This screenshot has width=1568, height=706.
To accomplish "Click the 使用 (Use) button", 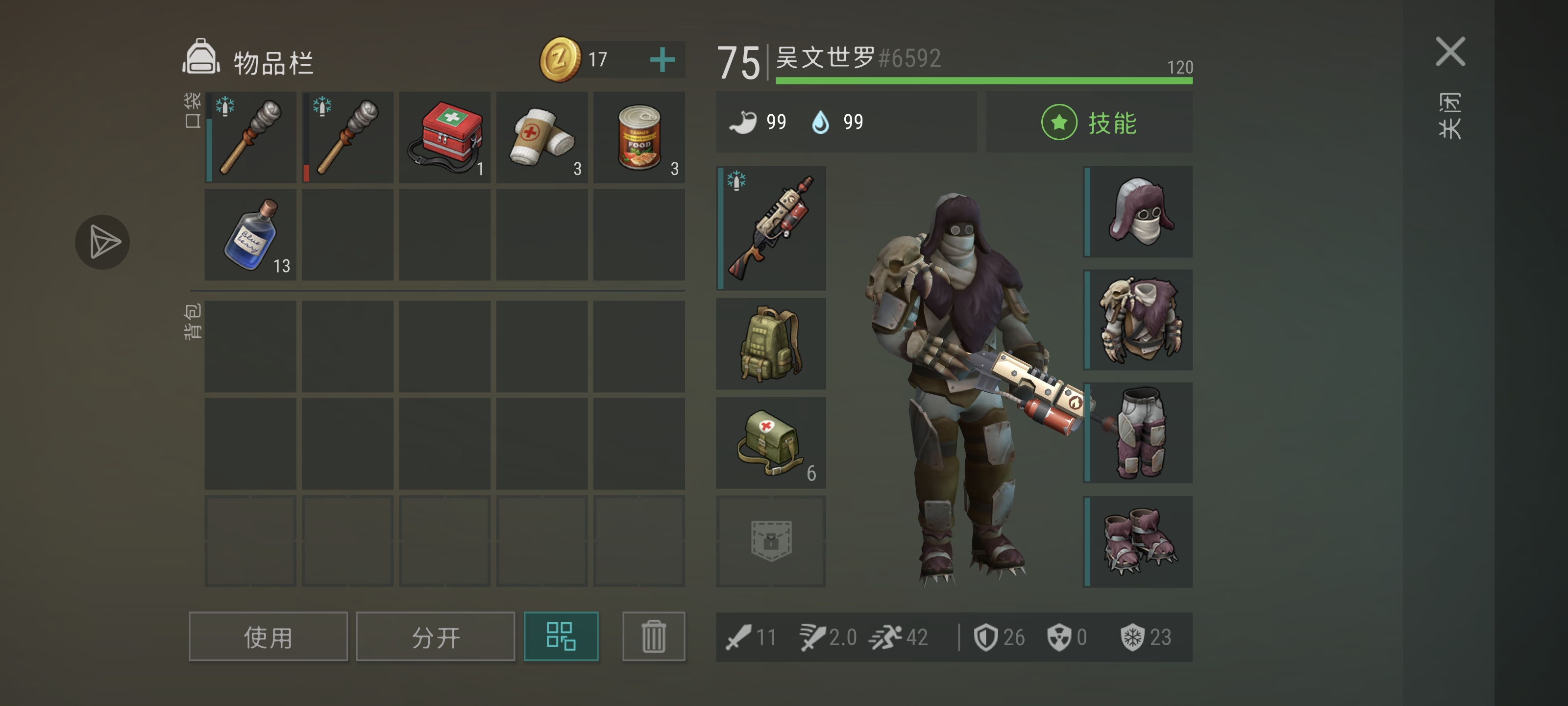I will [269, 636].
